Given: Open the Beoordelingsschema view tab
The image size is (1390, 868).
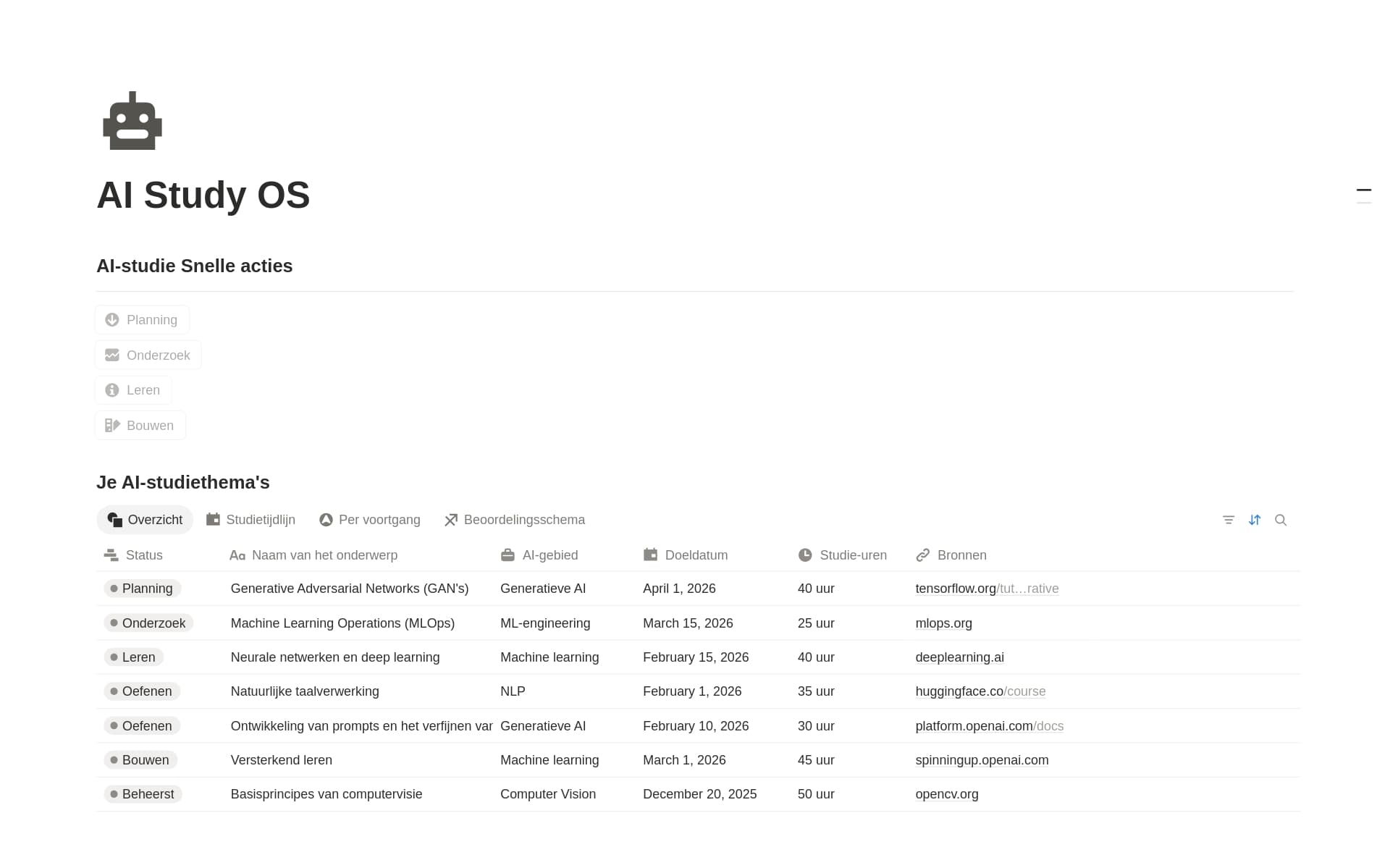Looking at the screenshot, I should (x=515, y=520).
